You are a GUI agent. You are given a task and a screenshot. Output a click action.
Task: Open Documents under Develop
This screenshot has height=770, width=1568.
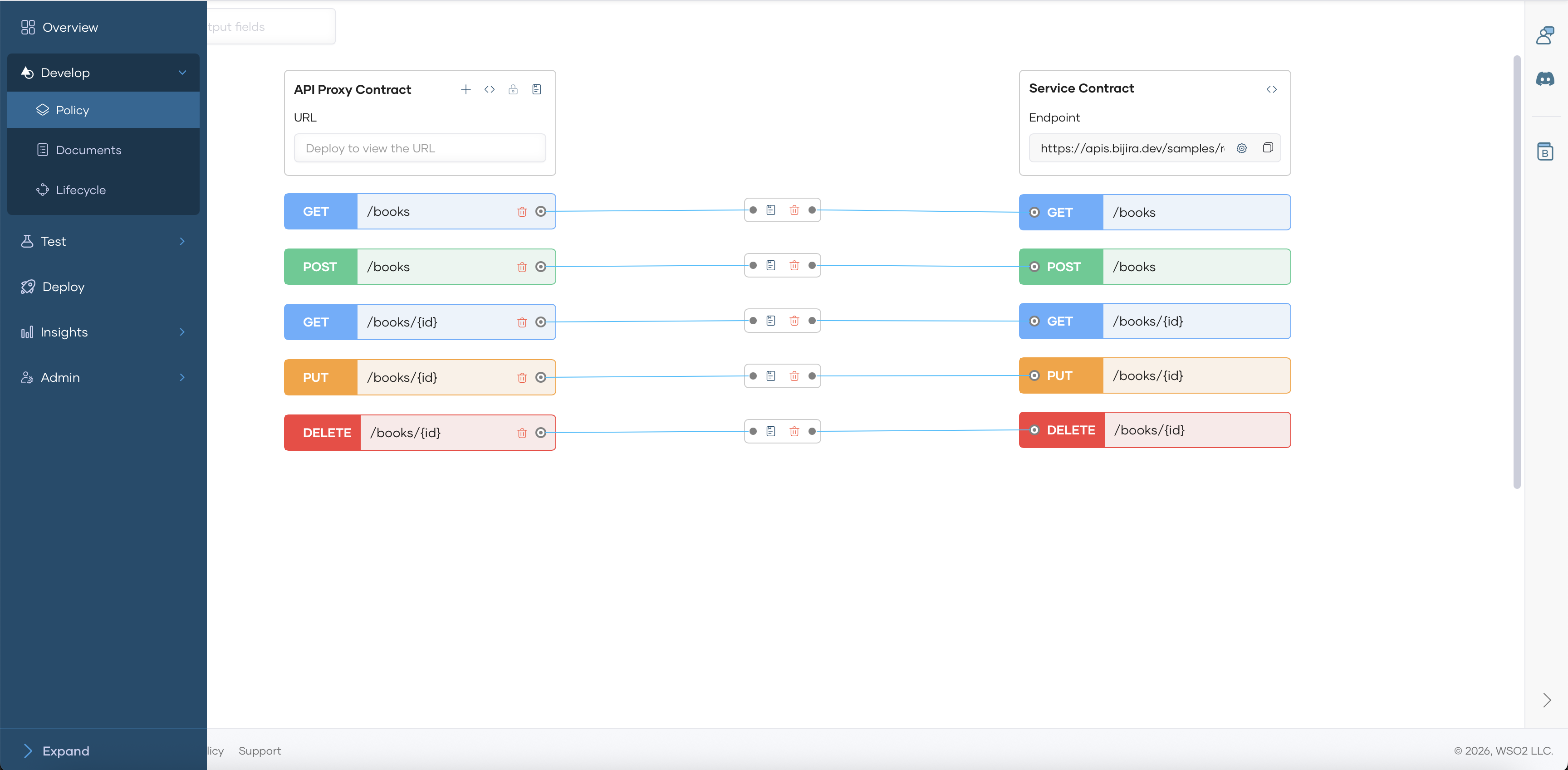point(88,150)
